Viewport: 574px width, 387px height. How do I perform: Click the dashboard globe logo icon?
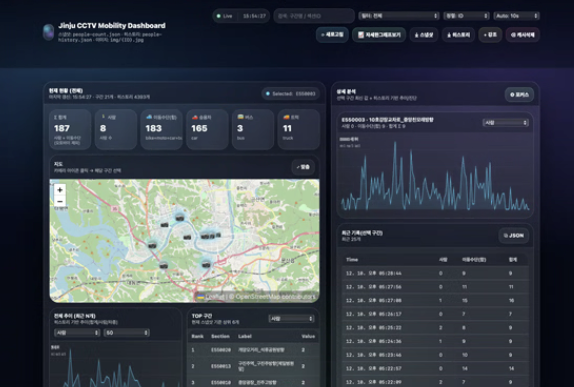point(48,32)
